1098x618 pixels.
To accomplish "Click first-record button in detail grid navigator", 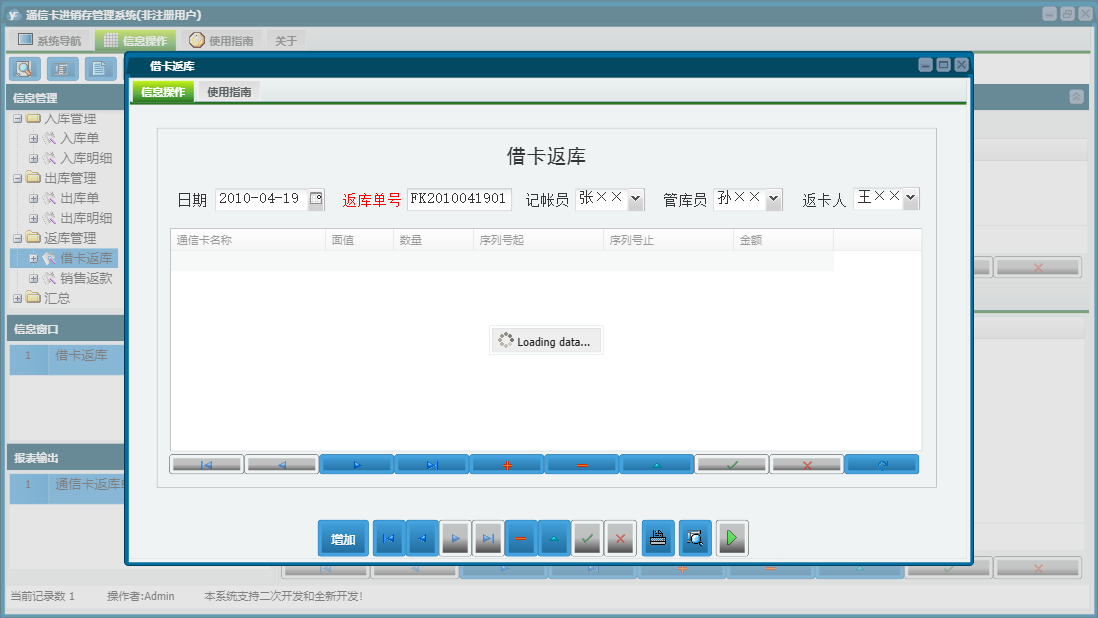I will click(207, 465).
